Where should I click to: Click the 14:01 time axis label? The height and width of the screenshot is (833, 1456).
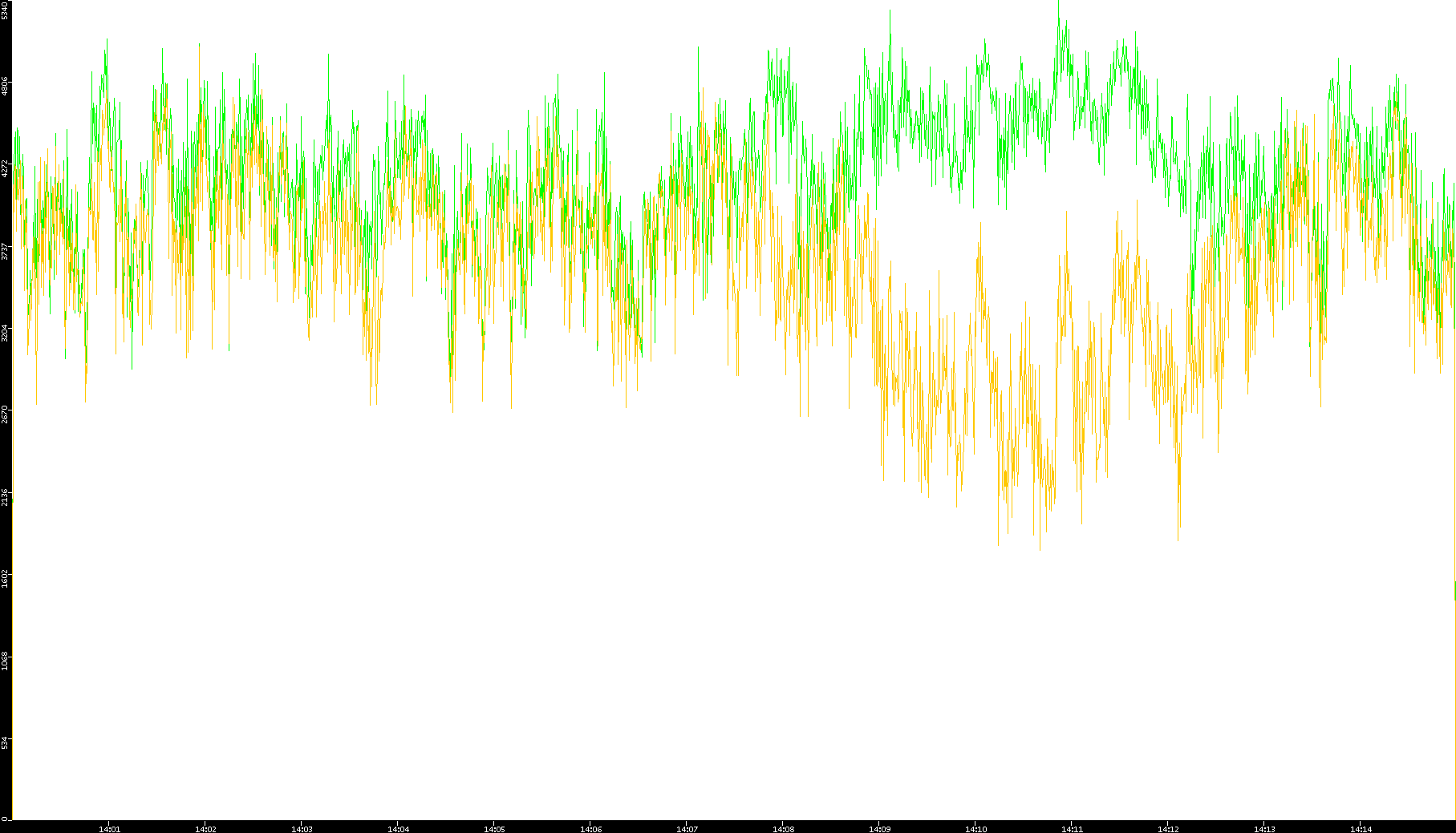109,829
